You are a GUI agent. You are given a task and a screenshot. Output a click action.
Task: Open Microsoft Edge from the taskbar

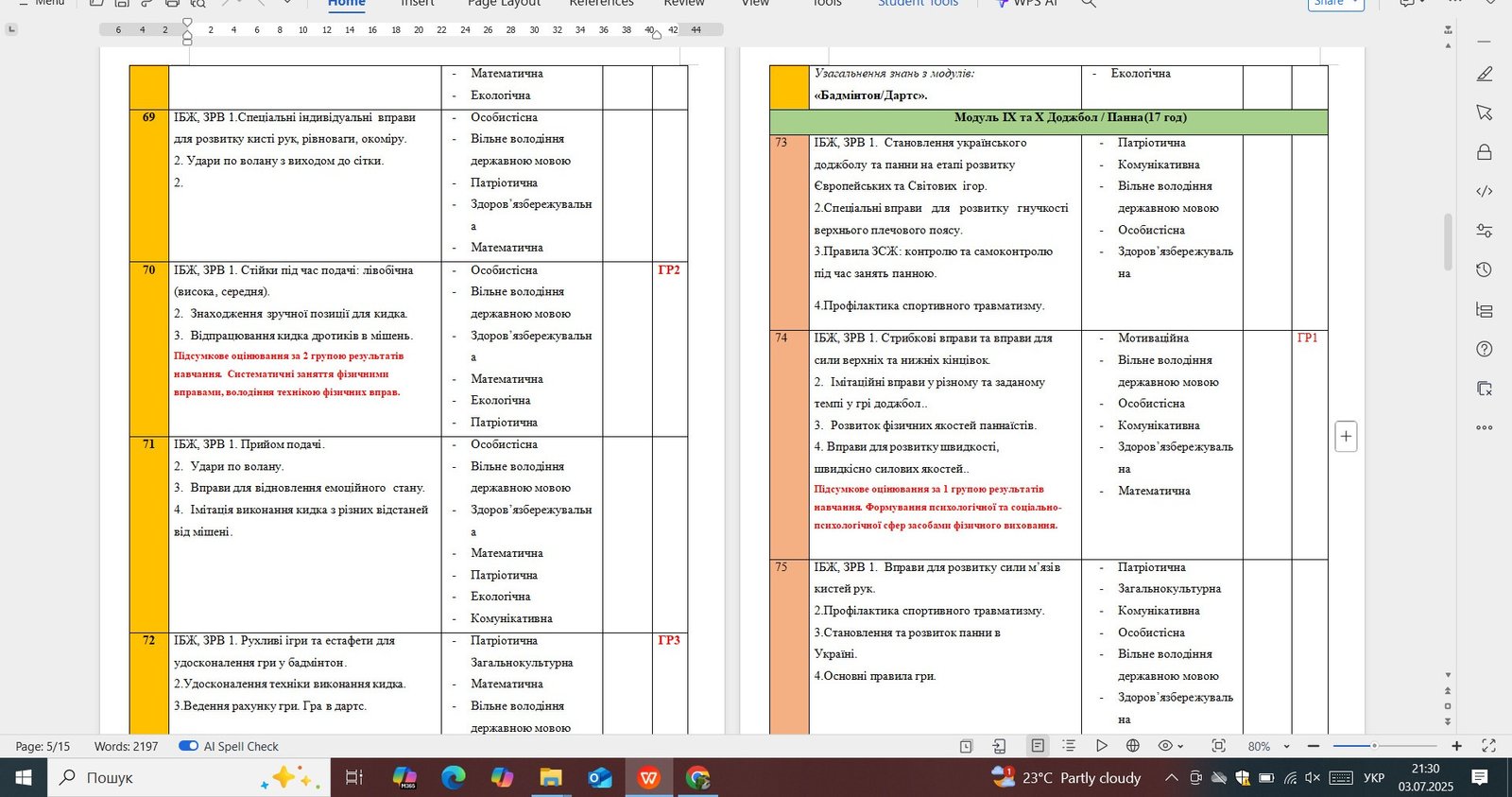(454, 777)
